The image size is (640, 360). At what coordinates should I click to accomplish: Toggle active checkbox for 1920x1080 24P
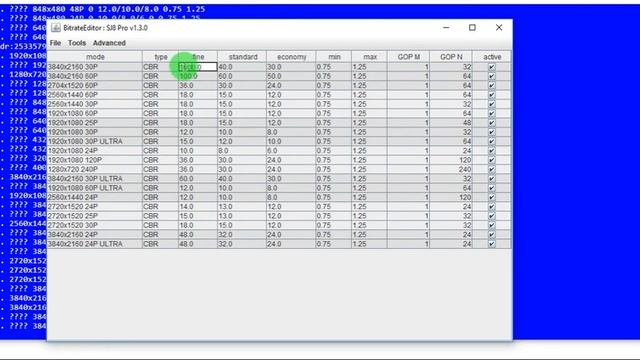(491, 151)
